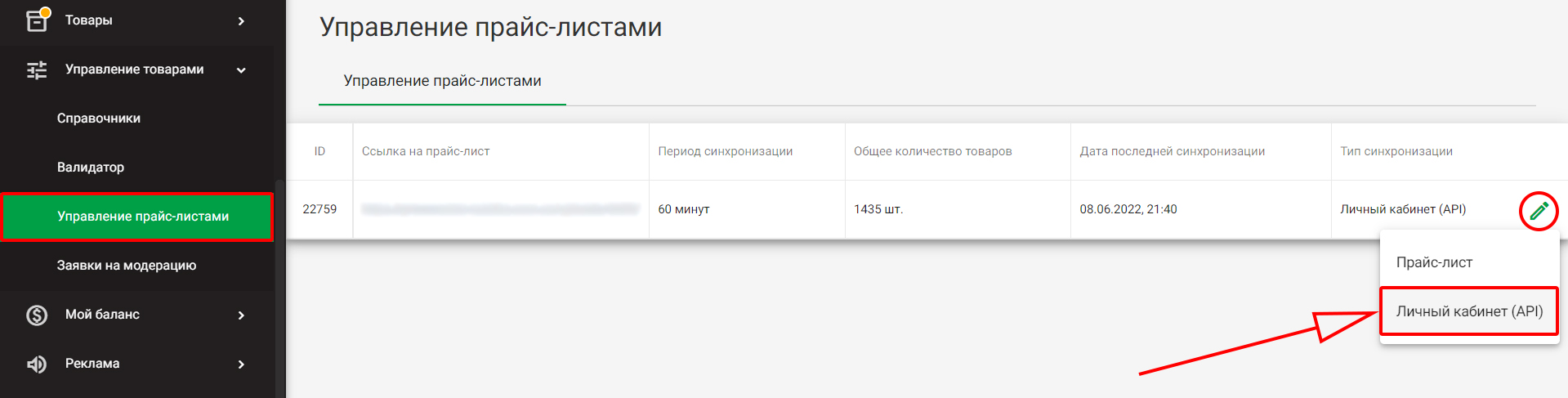Click the Товары box icon in sidebar
This screenshot has height=398, width=1568.
point(38,20)
